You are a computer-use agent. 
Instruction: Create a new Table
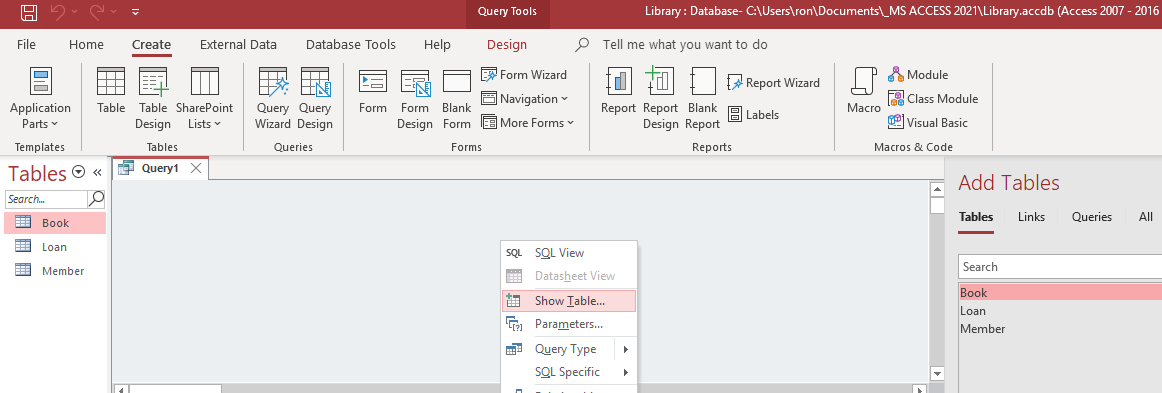pos(111,90)
